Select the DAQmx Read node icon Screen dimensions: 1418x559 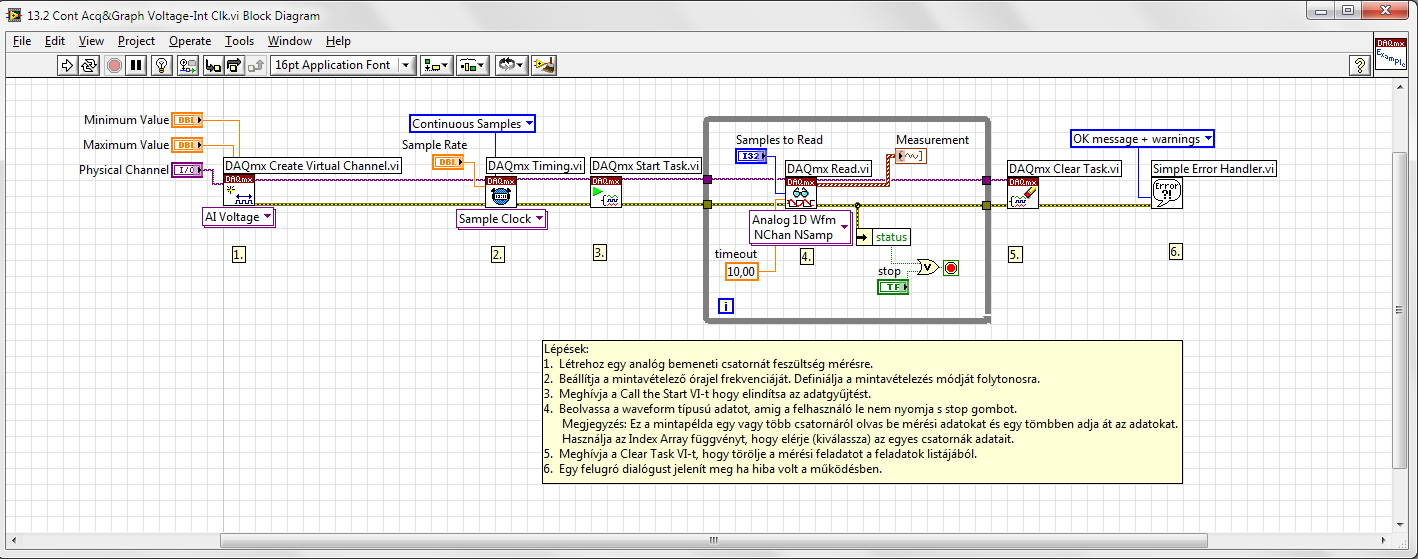click(800, 193)
